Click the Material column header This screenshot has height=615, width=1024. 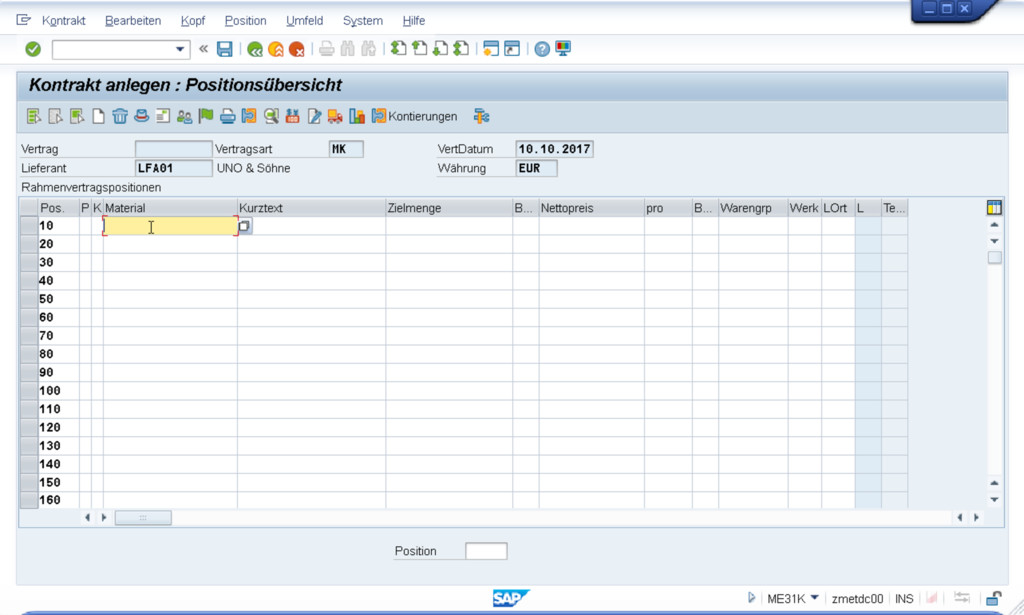point(170,208)
